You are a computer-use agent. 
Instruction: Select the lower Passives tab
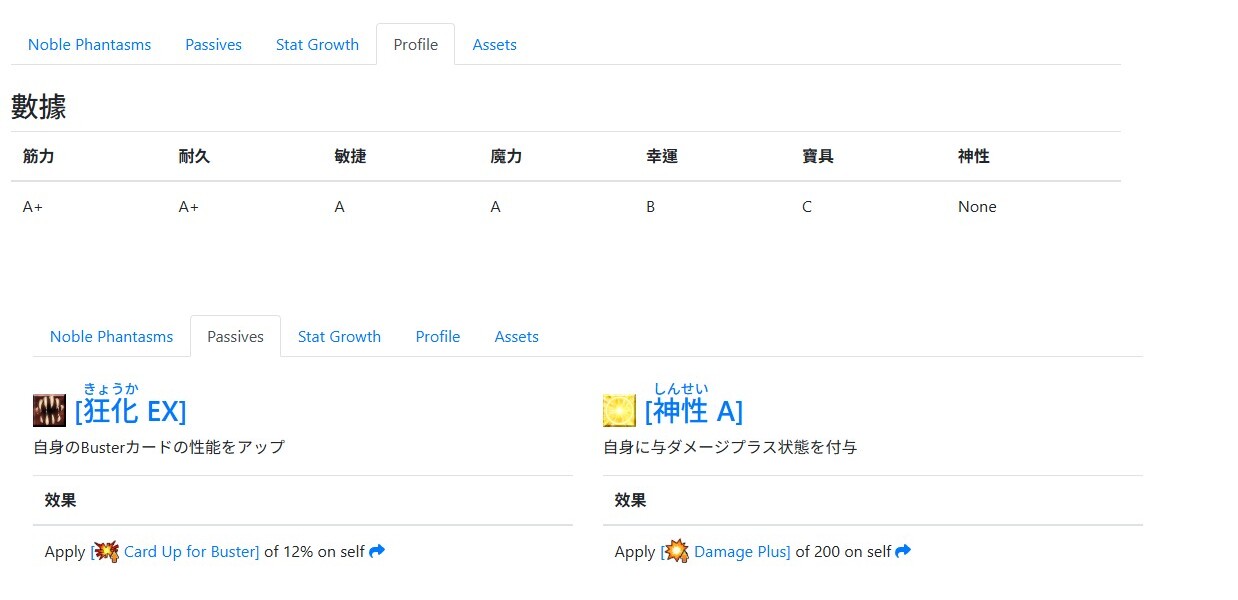[x=236, y=336]
